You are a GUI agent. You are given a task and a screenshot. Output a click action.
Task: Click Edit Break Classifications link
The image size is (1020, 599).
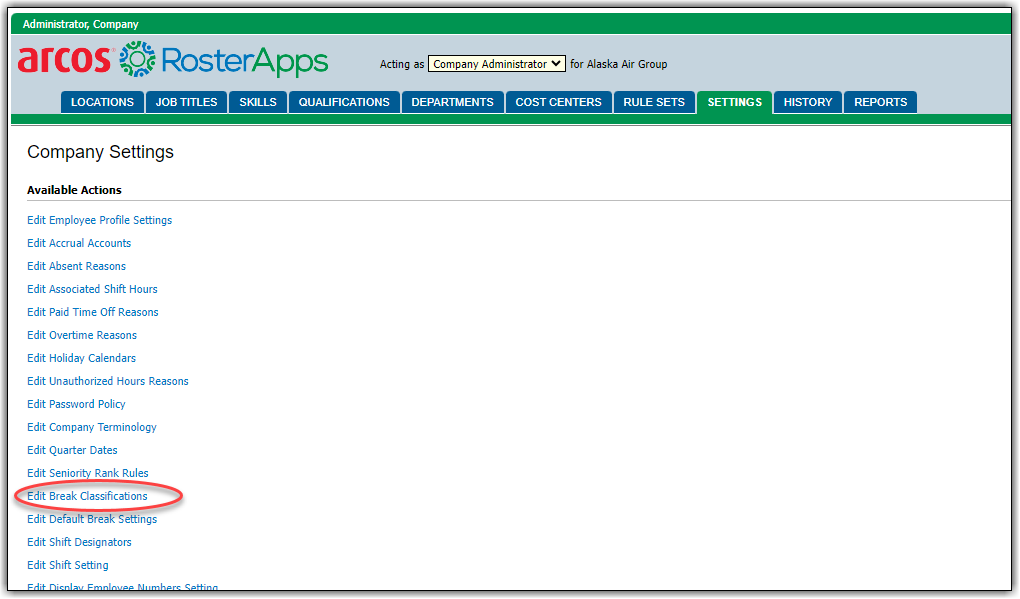[87, 496]
